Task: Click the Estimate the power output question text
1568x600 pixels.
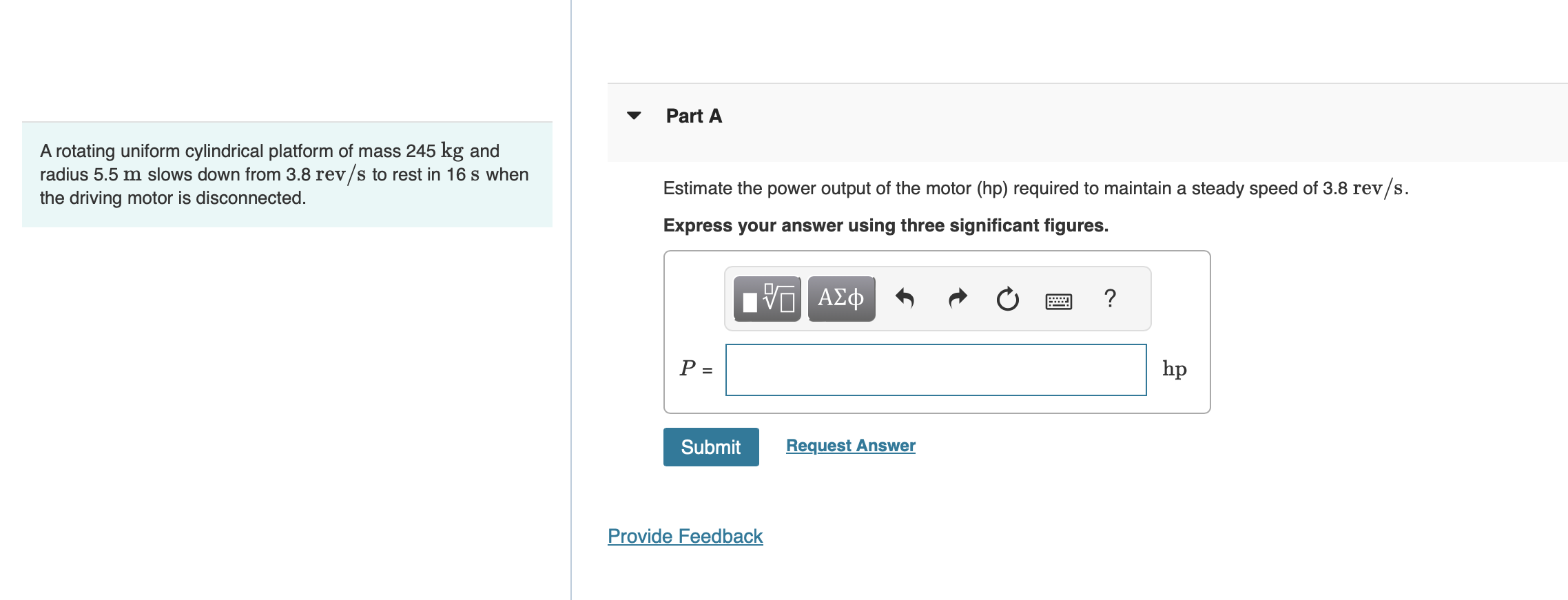Action: (x=1036, y=188)
